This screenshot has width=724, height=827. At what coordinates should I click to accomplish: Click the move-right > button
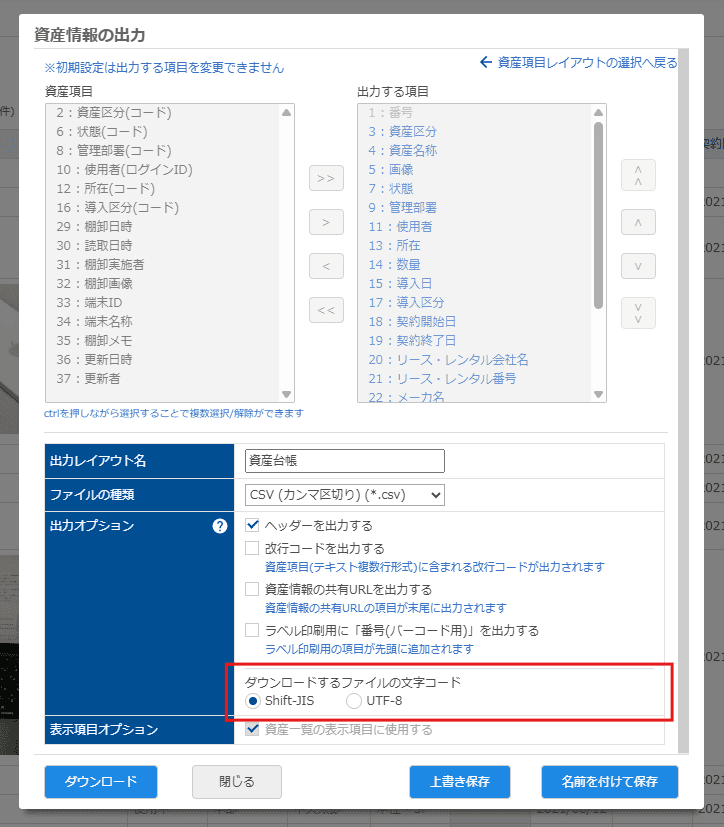326,223
